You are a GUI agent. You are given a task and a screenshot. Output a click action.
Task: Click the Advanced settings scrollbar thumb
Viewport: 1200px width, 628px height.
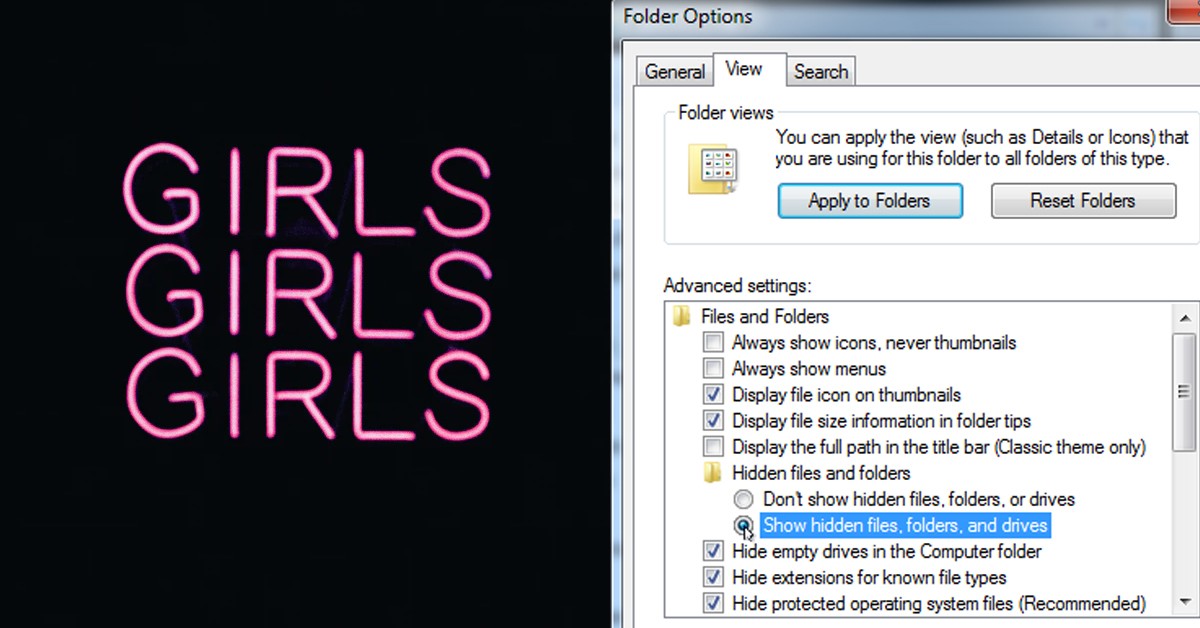pyautogui.click(x=1185, y=390)
